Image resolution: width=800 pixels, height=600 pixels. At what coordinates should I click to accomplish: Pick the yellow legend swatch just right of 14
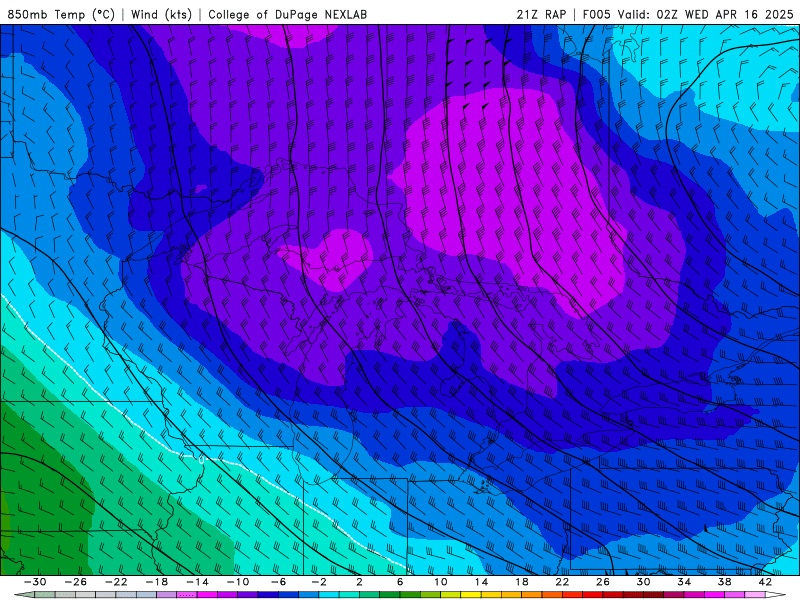491,595
